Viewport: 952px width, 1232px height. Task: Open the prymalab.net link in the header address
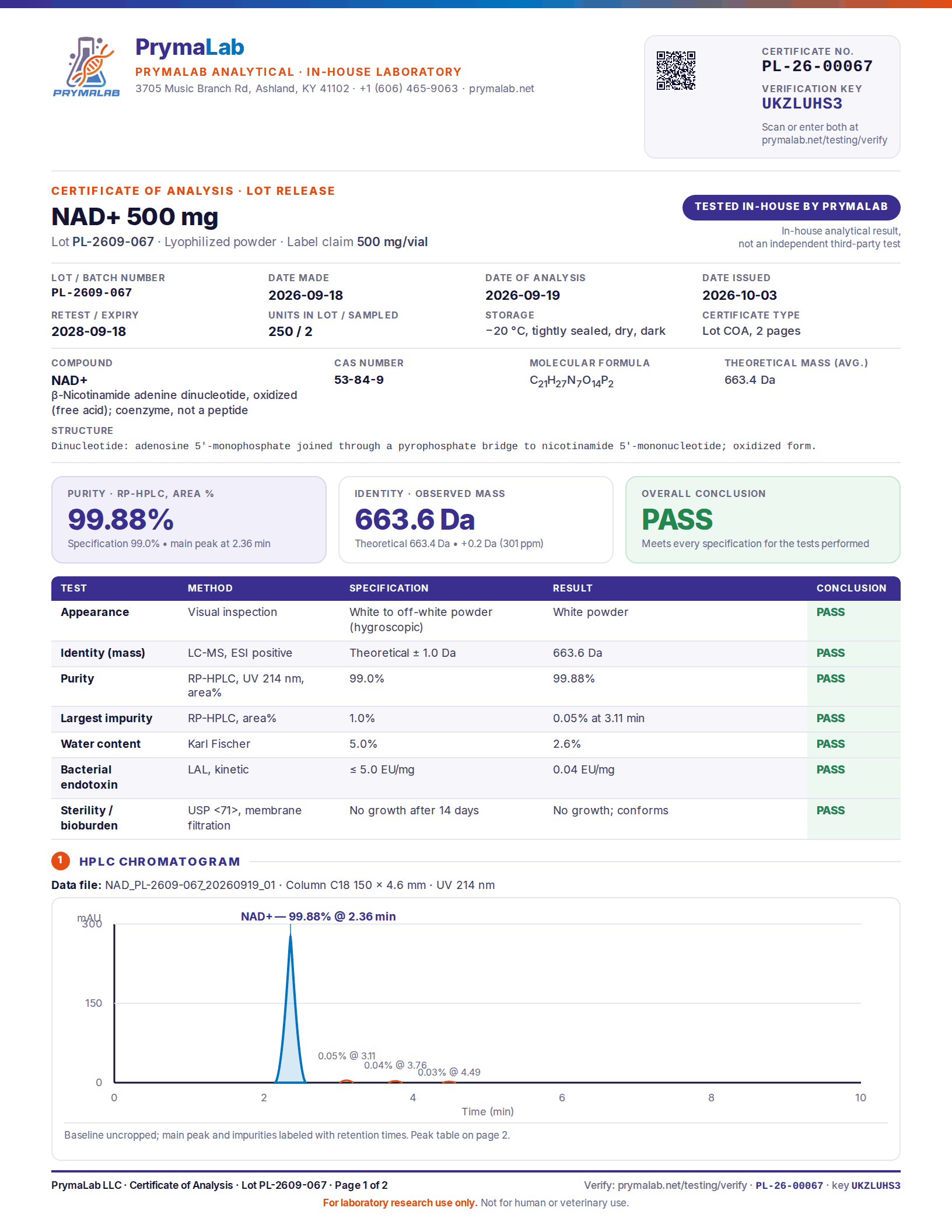pyautogui.click(x=501, y=89)
